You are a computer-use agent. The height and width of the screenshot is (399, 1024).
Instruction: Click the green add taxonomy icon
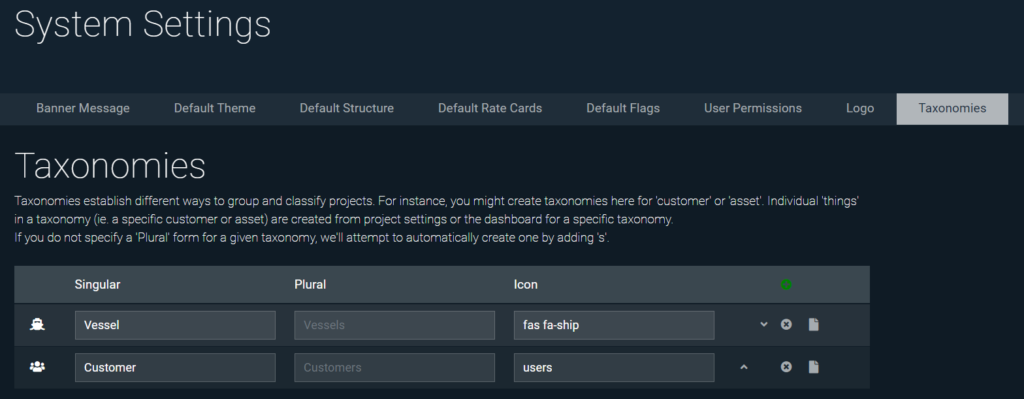pos(786,285)
